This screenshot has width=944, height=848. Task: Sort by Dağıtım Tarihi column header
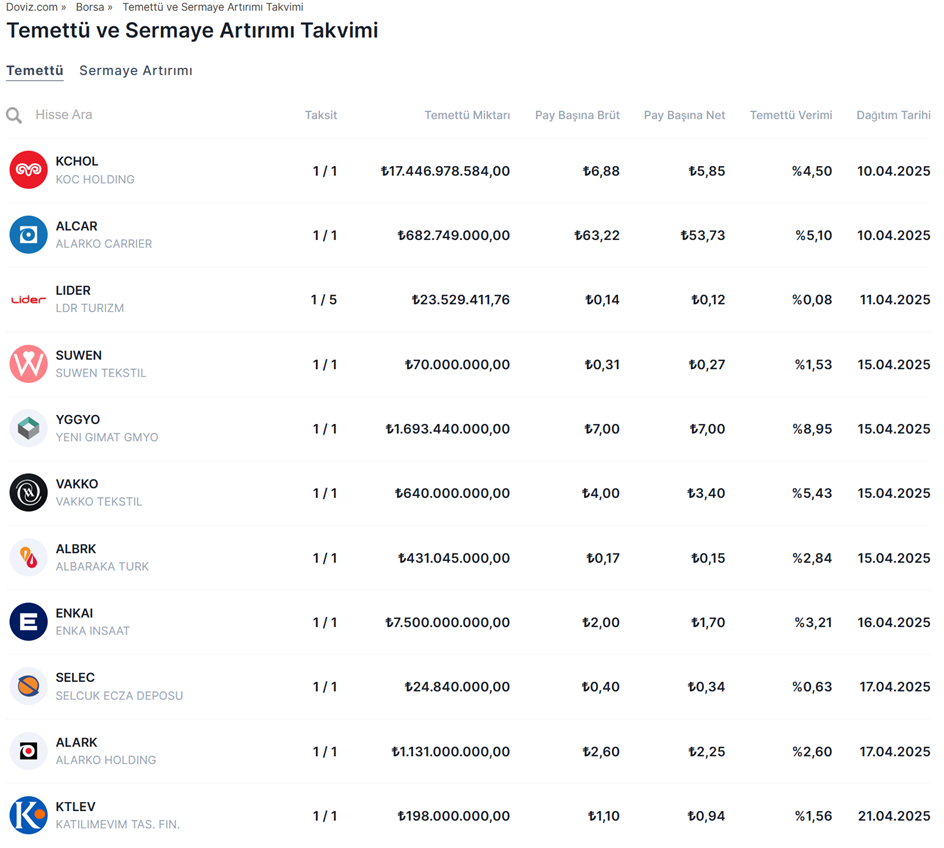[x=893, y=115]
